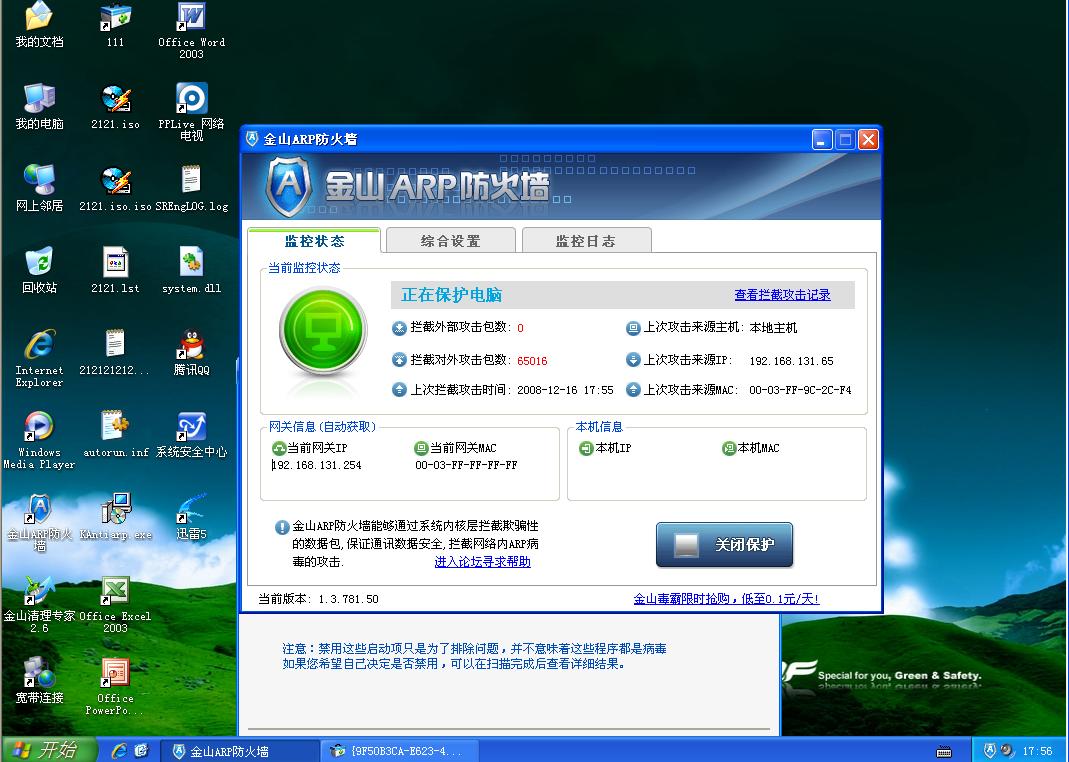This screenshot has width=1069, height=762.
Task: Launch Office Word 2003 shortcut
Action: pos(192,29)
